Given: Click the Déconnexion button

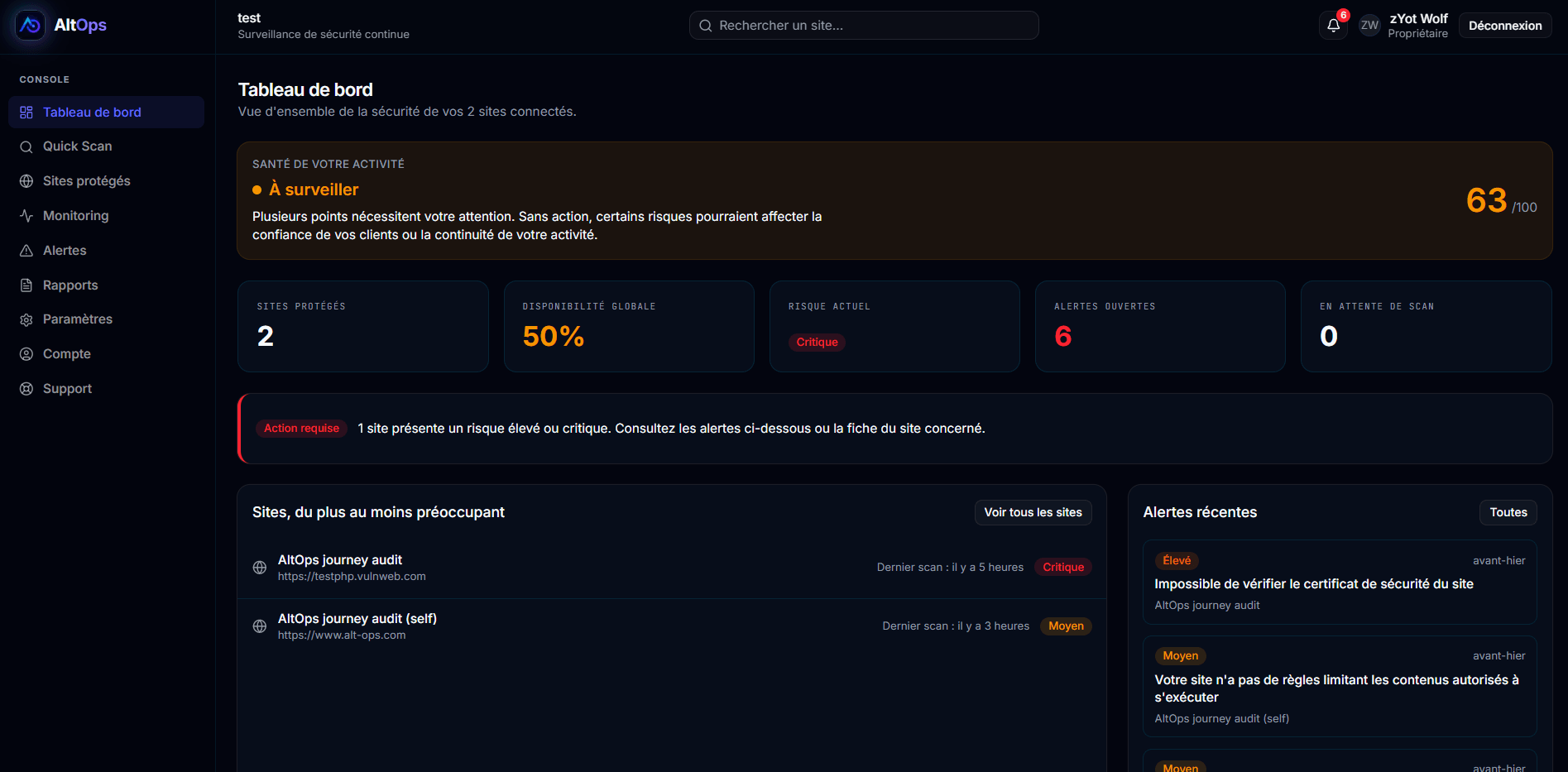Looking at the screenshot, I should click(x=1505, y=26).
